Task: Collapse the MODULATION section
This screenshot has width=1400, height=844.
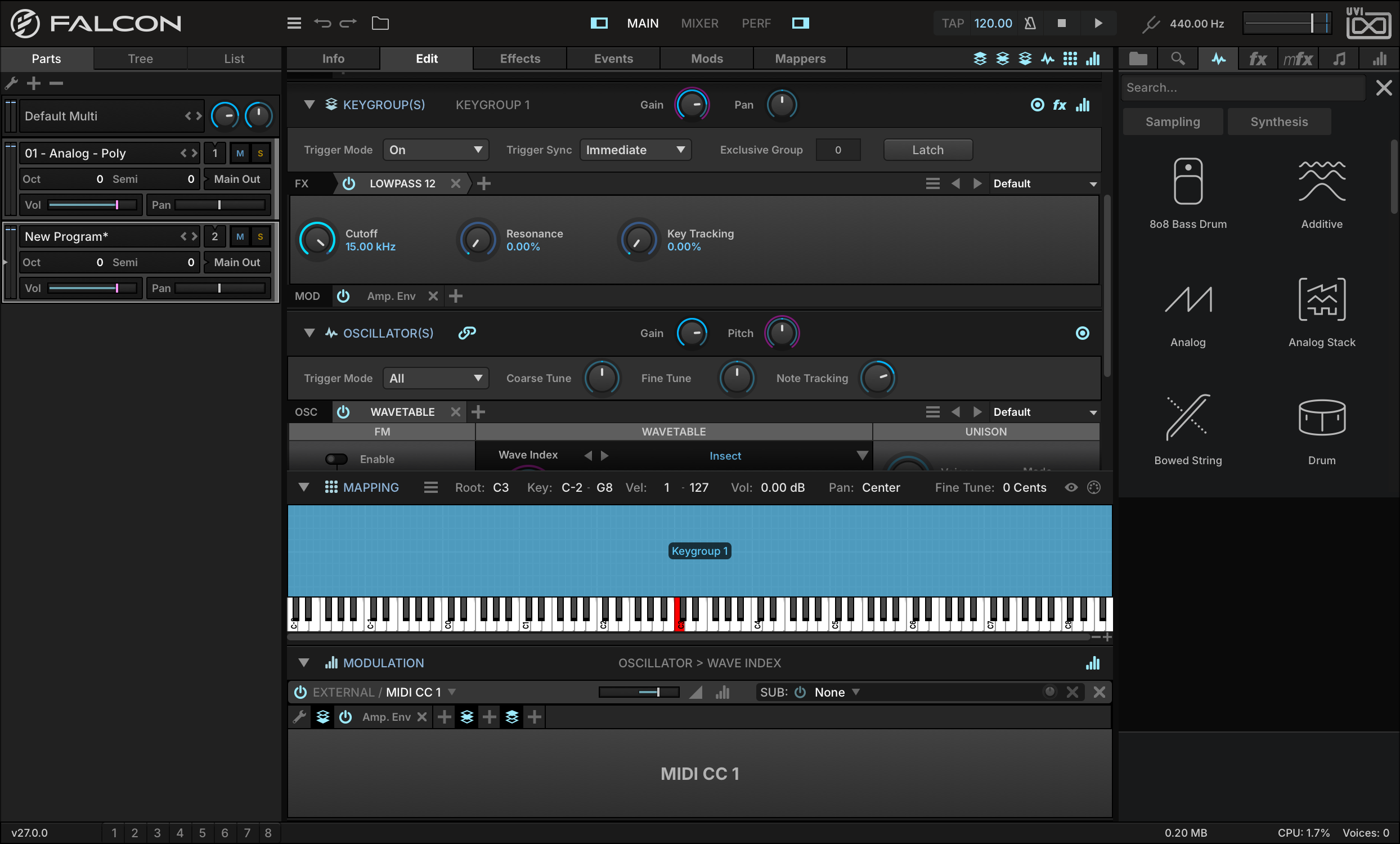Action: click(x=304, y=663)
